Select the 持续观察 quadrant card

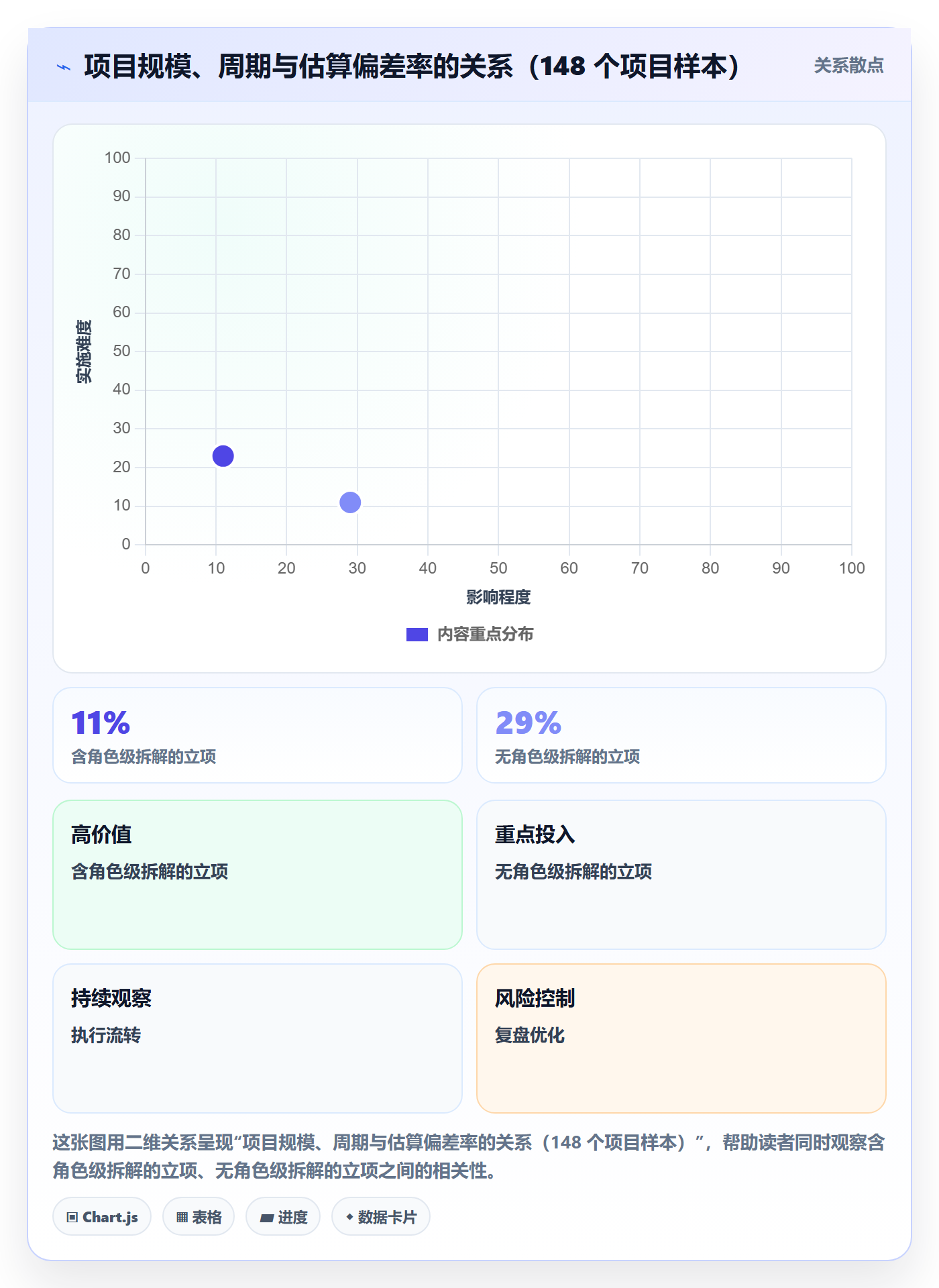(258, 1038)
